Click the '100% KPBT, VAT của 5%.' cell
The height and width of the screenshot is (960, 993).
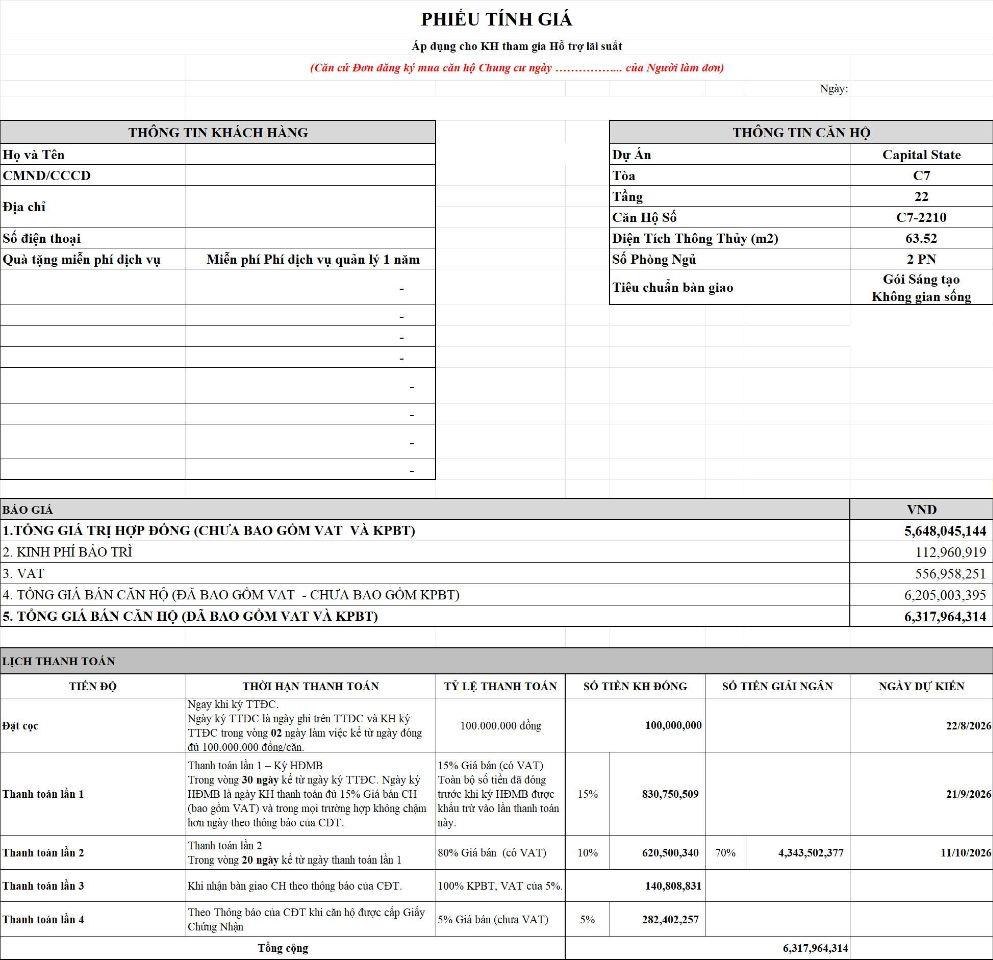[x=500, y=885]
